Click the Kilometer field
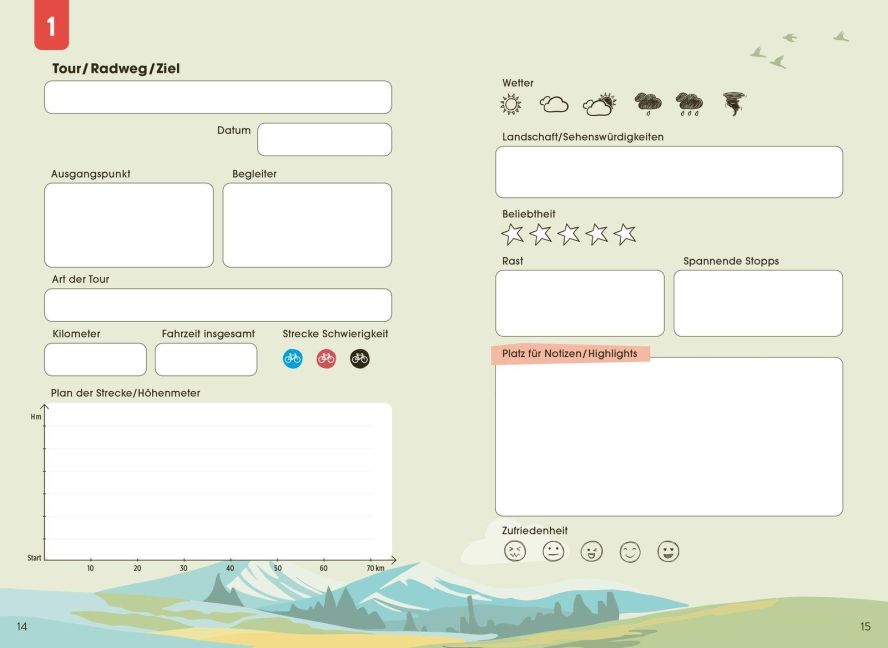 point(95,359)
